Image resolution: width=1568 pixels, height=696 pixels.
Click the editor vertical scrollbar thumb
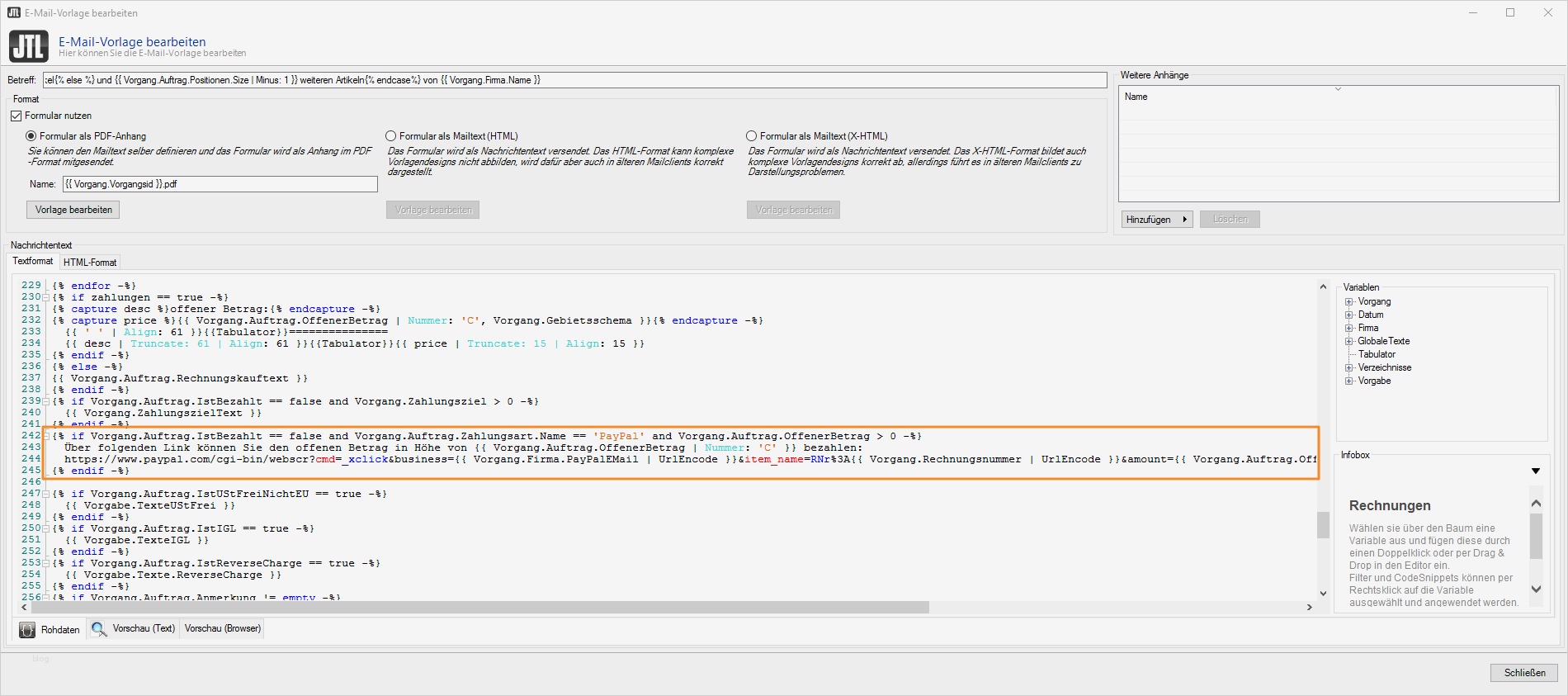1323,525
